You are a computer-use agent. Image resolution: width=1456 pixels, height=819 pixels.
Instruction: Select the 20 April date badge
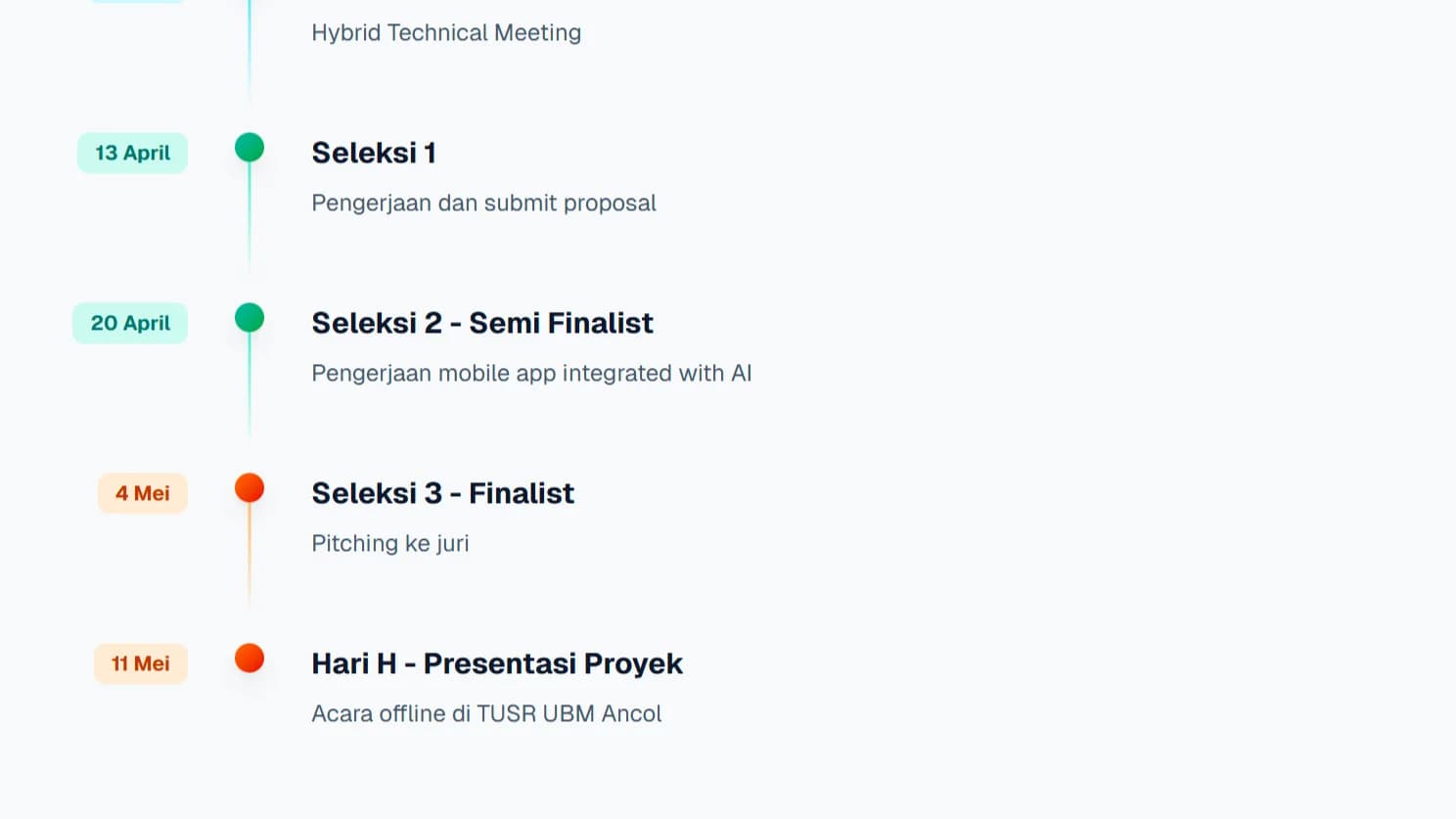coord(130,324)
